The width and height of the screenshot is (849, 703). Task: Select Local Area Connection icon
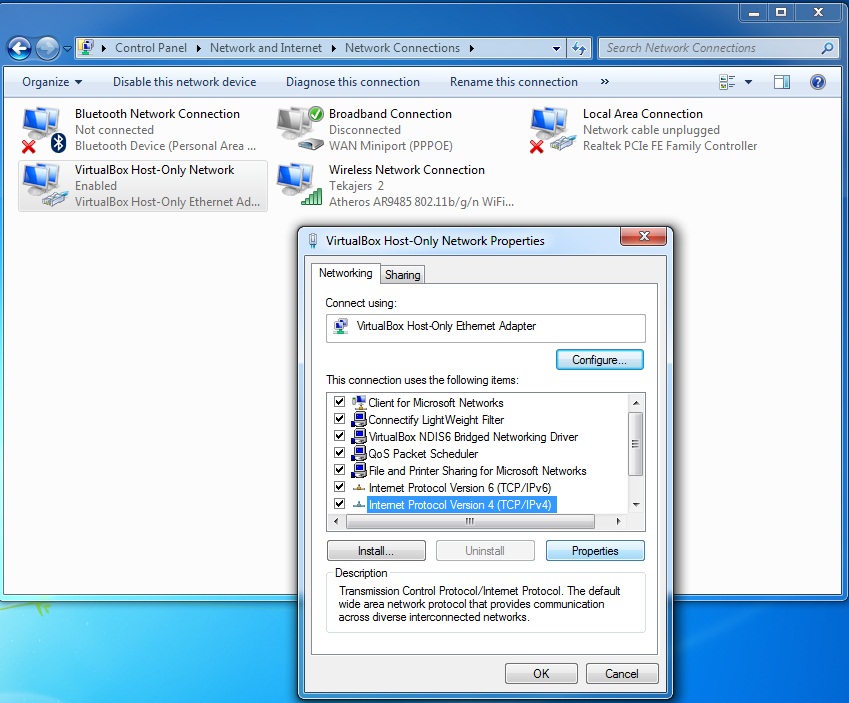552,129
